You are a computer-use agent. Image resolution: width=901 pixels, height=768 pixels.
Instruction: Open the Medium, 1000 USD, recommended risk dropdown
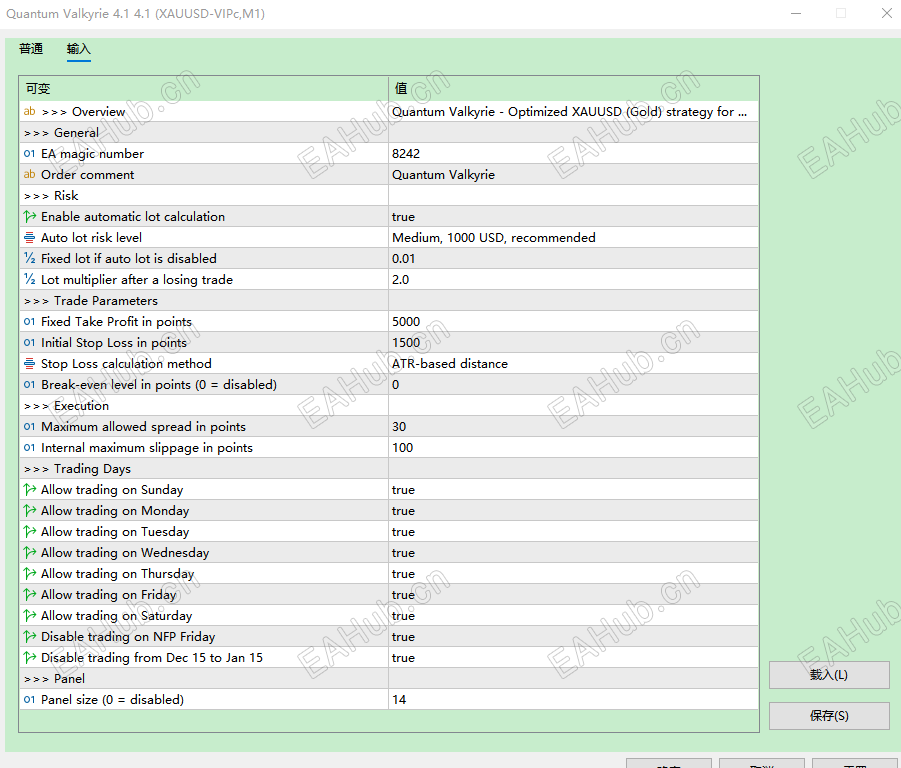(x=573, y=237)
